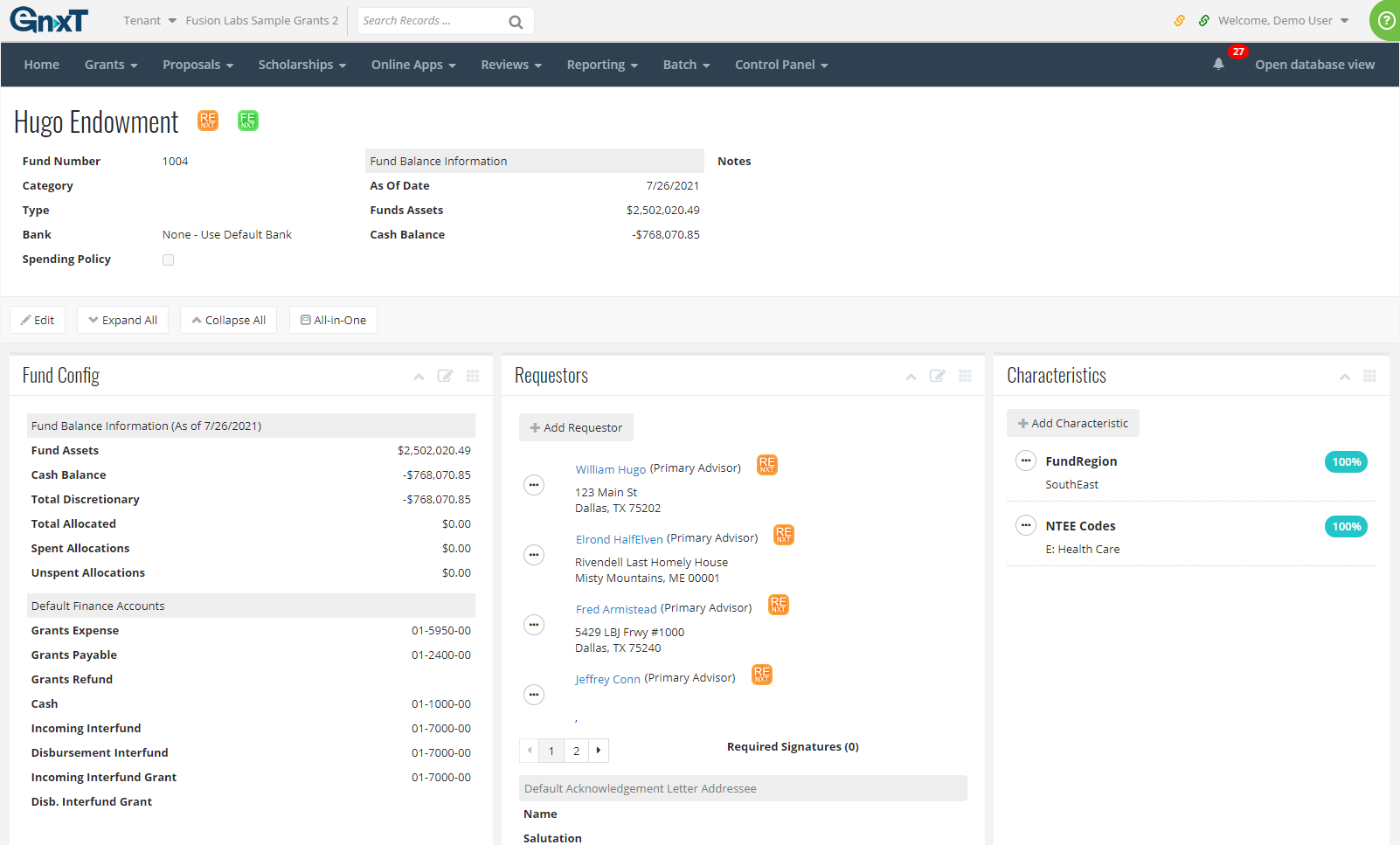The image size is (1400, 845).
Task: Go to page 2 of the requestors list
Action: pos(576,751)
